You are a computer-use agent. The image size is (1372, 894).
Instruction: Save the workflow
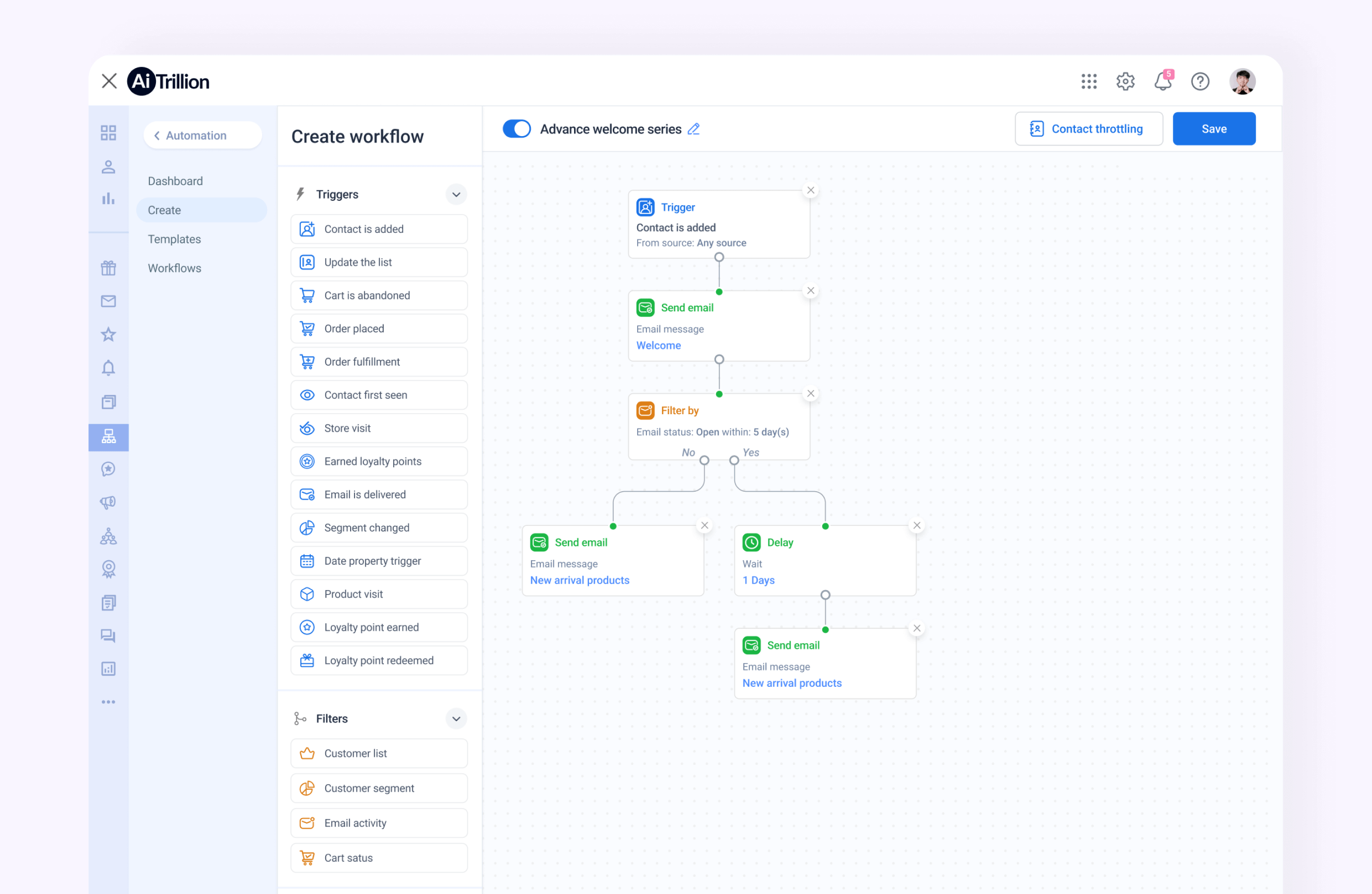pos(1214,129)
